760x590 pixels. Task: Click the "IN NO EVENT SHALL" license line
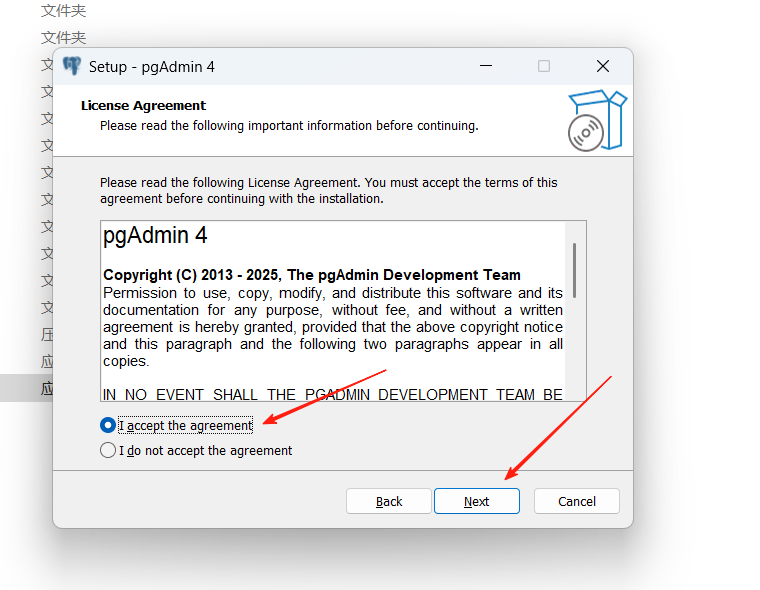pos(332,394)
